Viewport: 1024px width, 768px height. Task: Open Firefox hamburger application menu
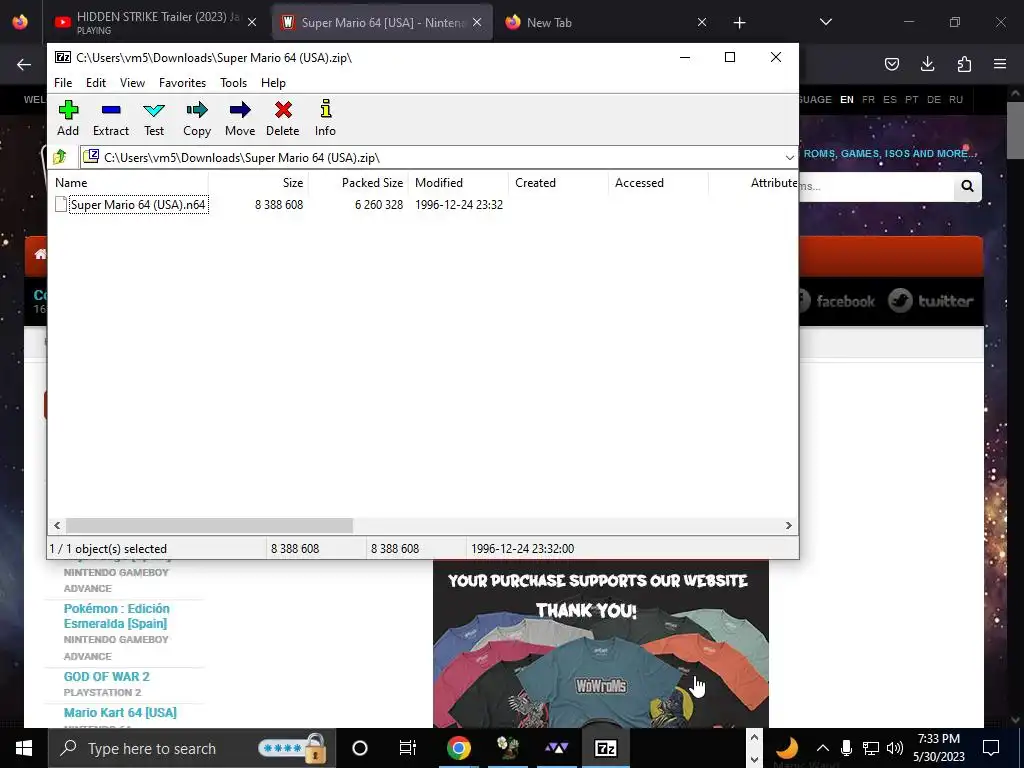[1000, 64]
